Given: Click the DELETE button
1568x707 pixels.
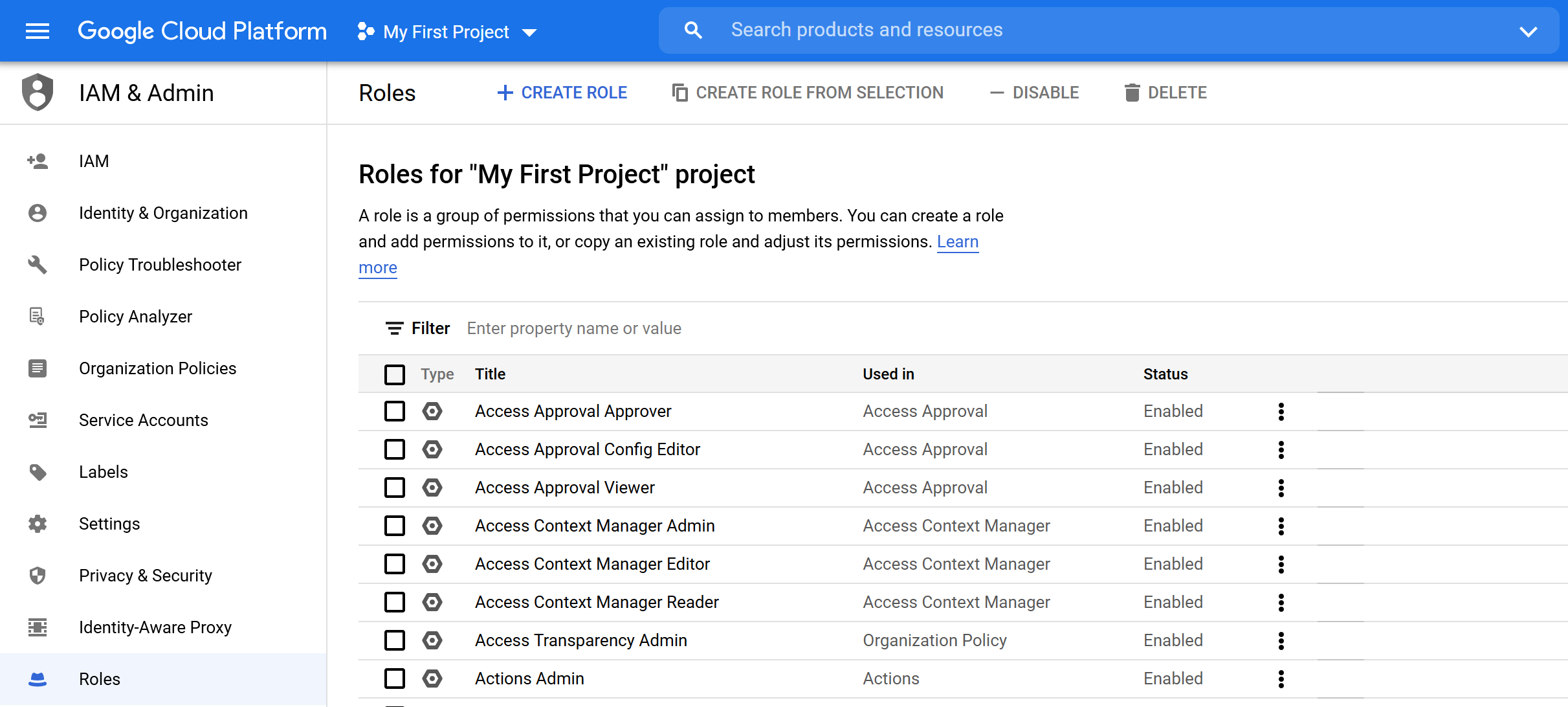Looking at the screenshot, I should (x=1165, y=93).
